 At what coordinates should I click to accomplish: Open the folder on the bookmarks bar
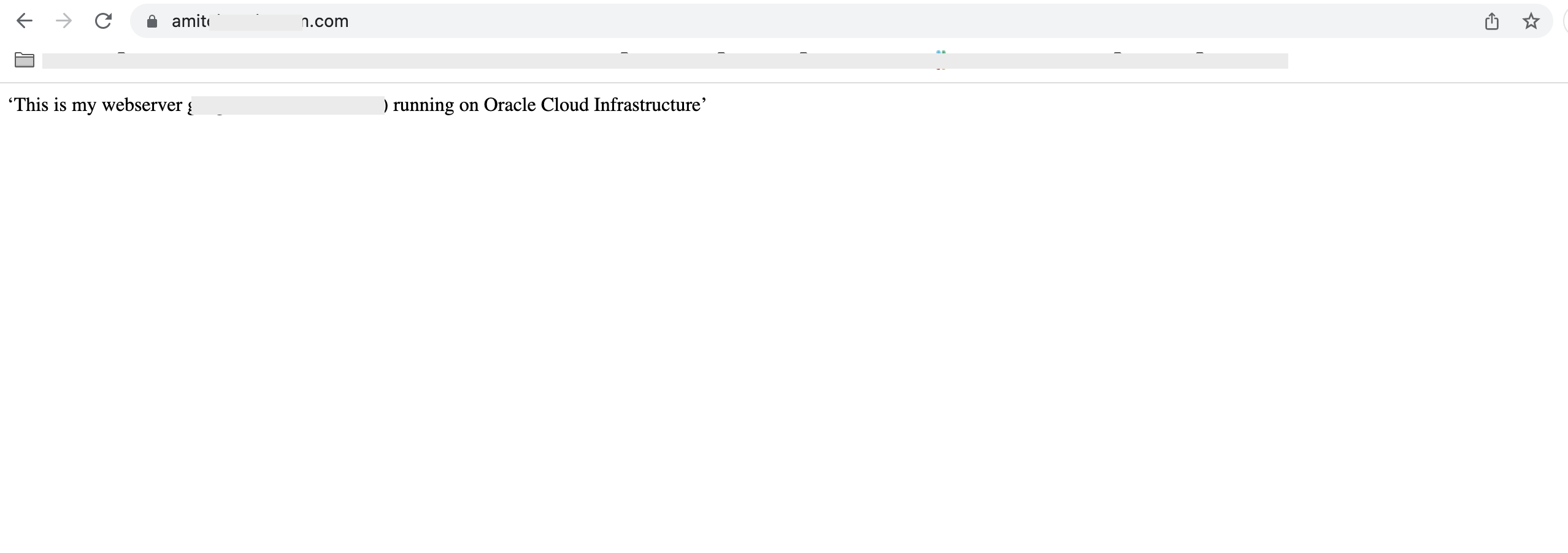click(25, 60)
